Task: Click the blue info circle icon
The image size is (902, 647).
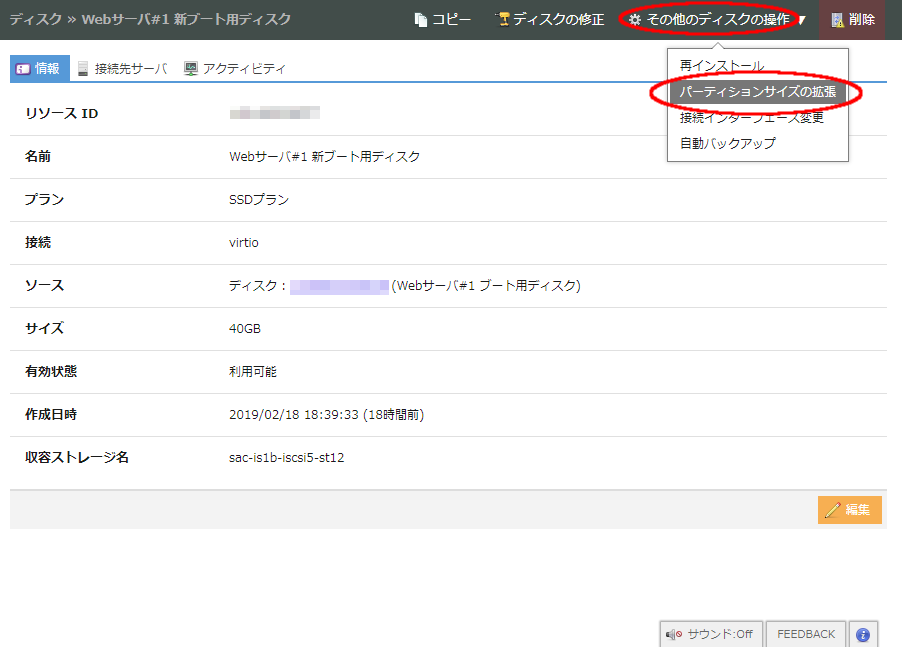Action: coord(862,635)
